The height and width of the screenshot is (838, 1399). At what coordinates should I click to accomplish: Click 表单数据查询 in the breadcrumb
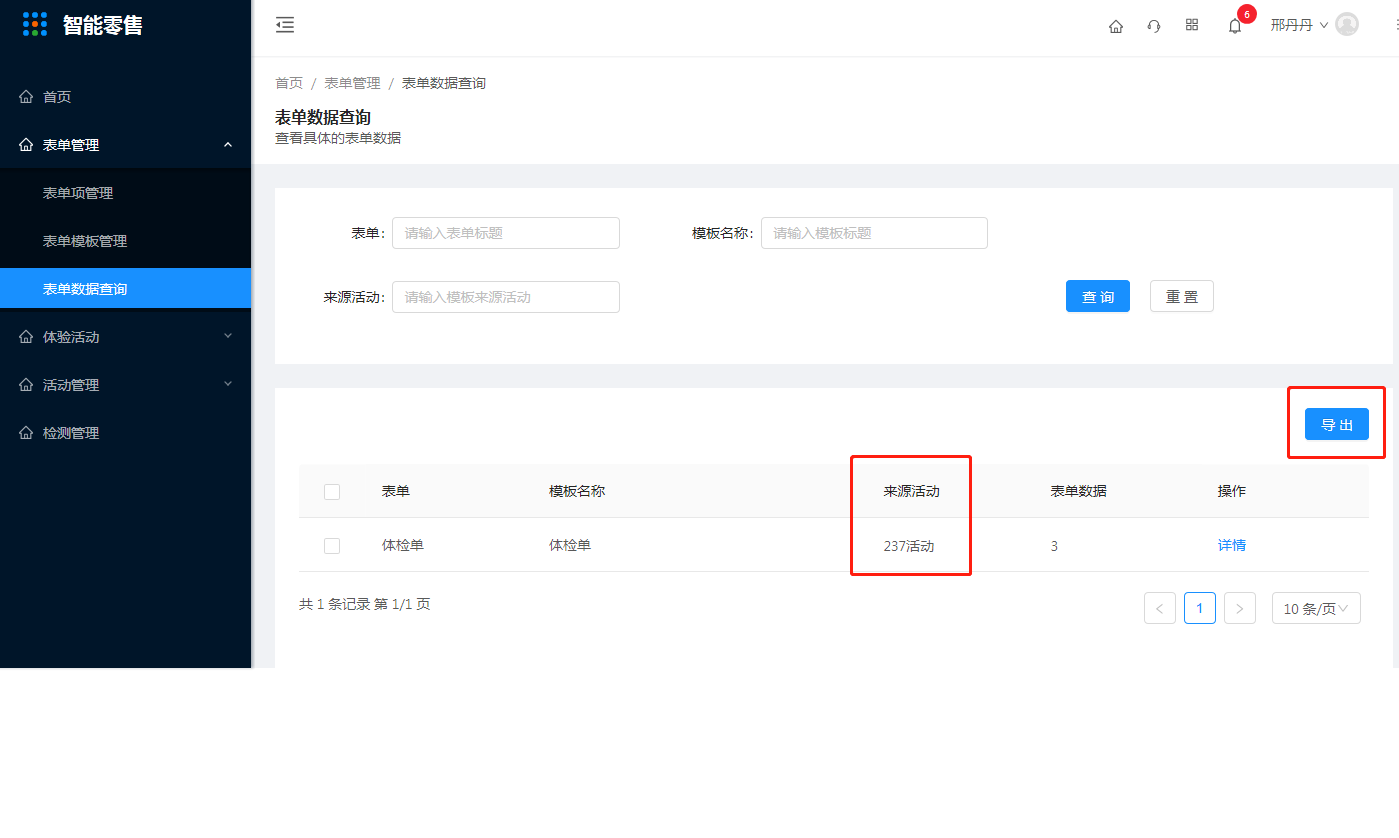pyautogui.click(x=444, y=83)
